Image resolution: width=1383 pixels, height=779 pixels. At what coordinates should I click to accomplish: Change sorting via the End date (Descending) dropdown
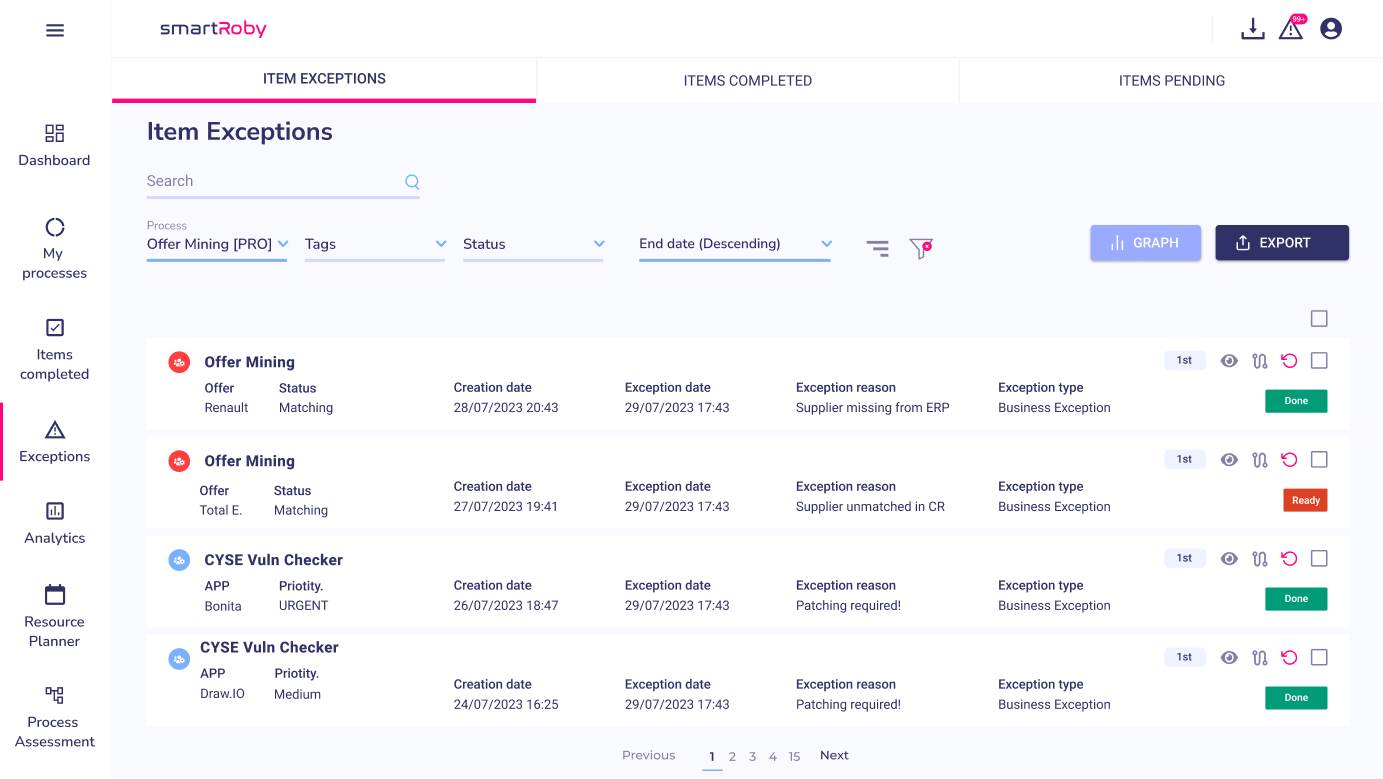735,243
